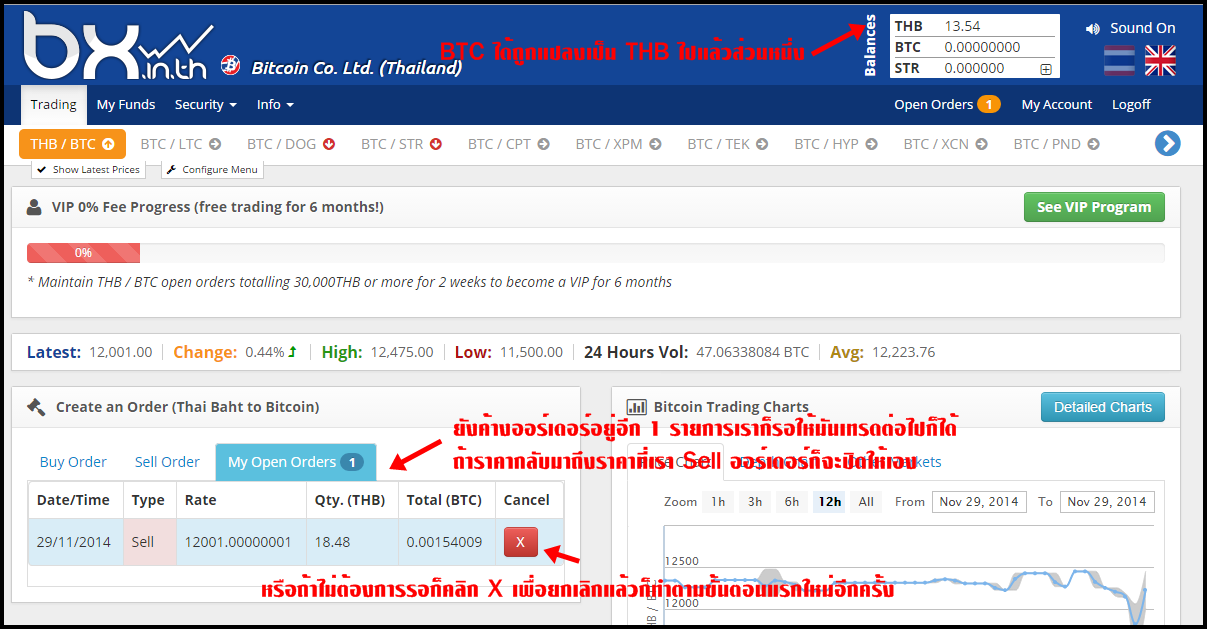The width and height of the screenshot is (1207, 629).
Task: Open My Funds page
Action: [x=126, y=104]
